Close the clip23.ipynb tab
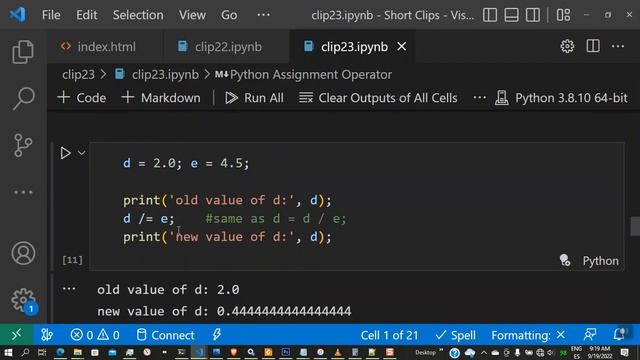This screenshot has height=360, width=640. (402, 46)
